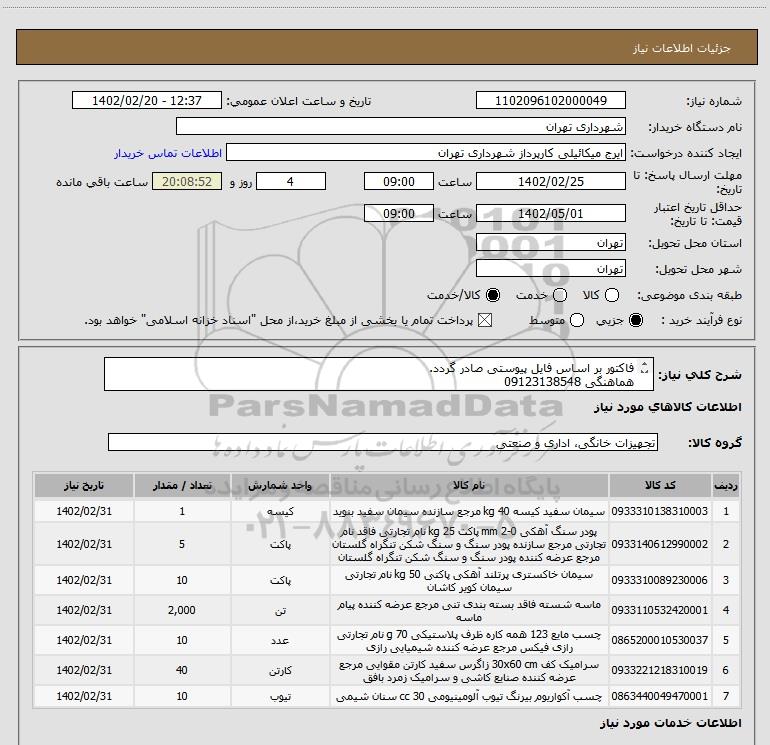Click item code 0933110532420001
This screenshot has height=745, width=770.
click(660, 610)
